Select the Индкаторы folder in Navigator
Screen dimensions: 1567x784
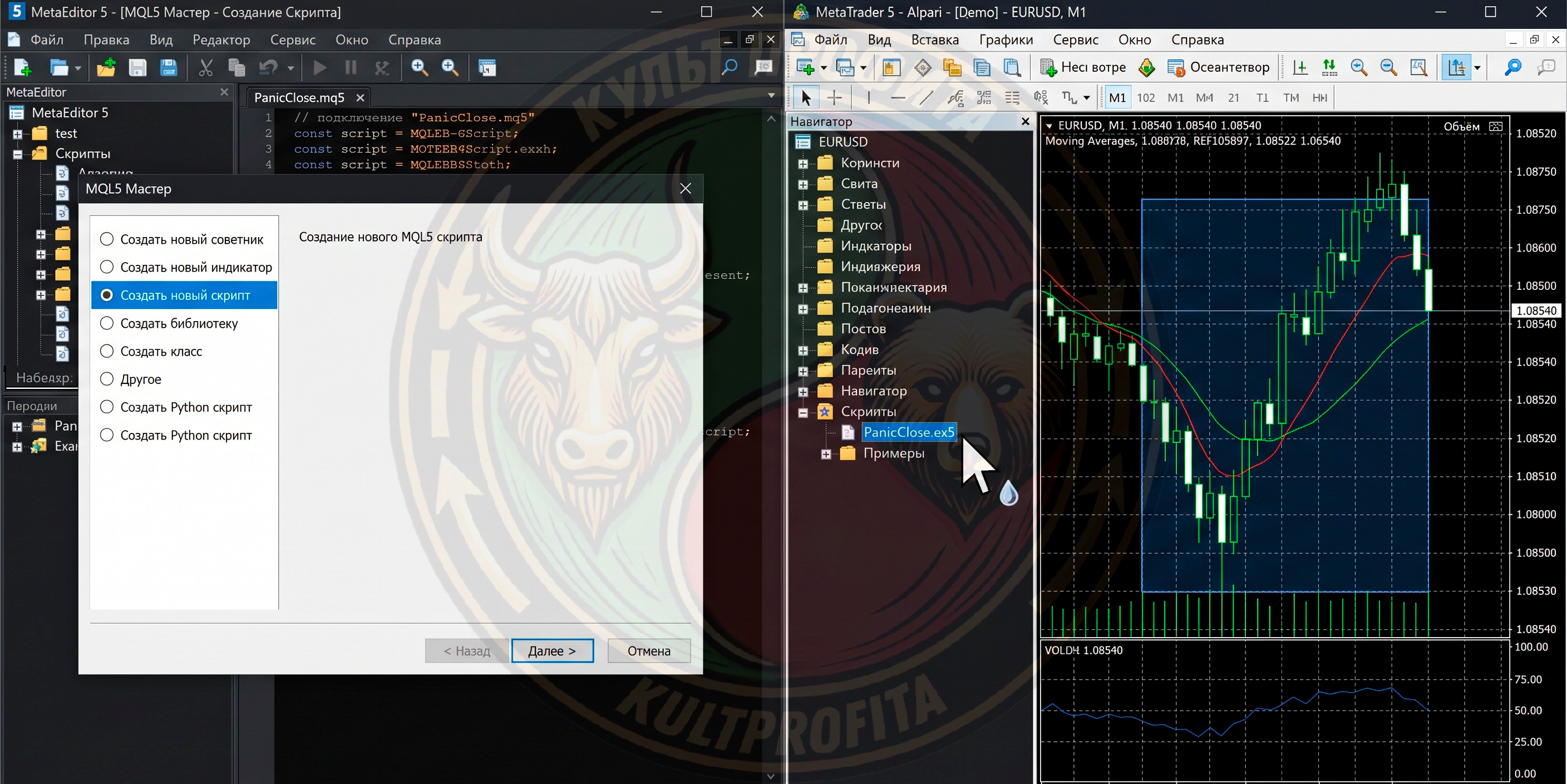875,246
